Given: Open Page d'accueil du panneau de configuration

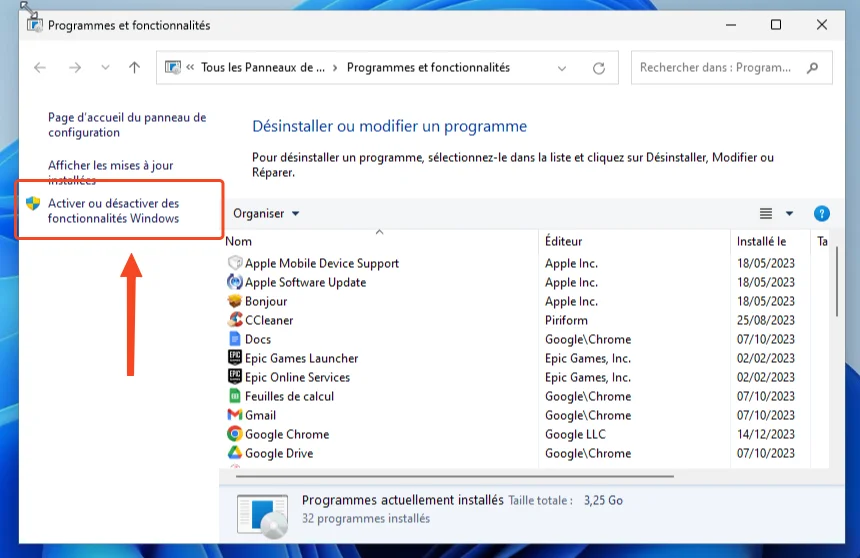Looking at the screenshot, I should (x=127, y=125).
